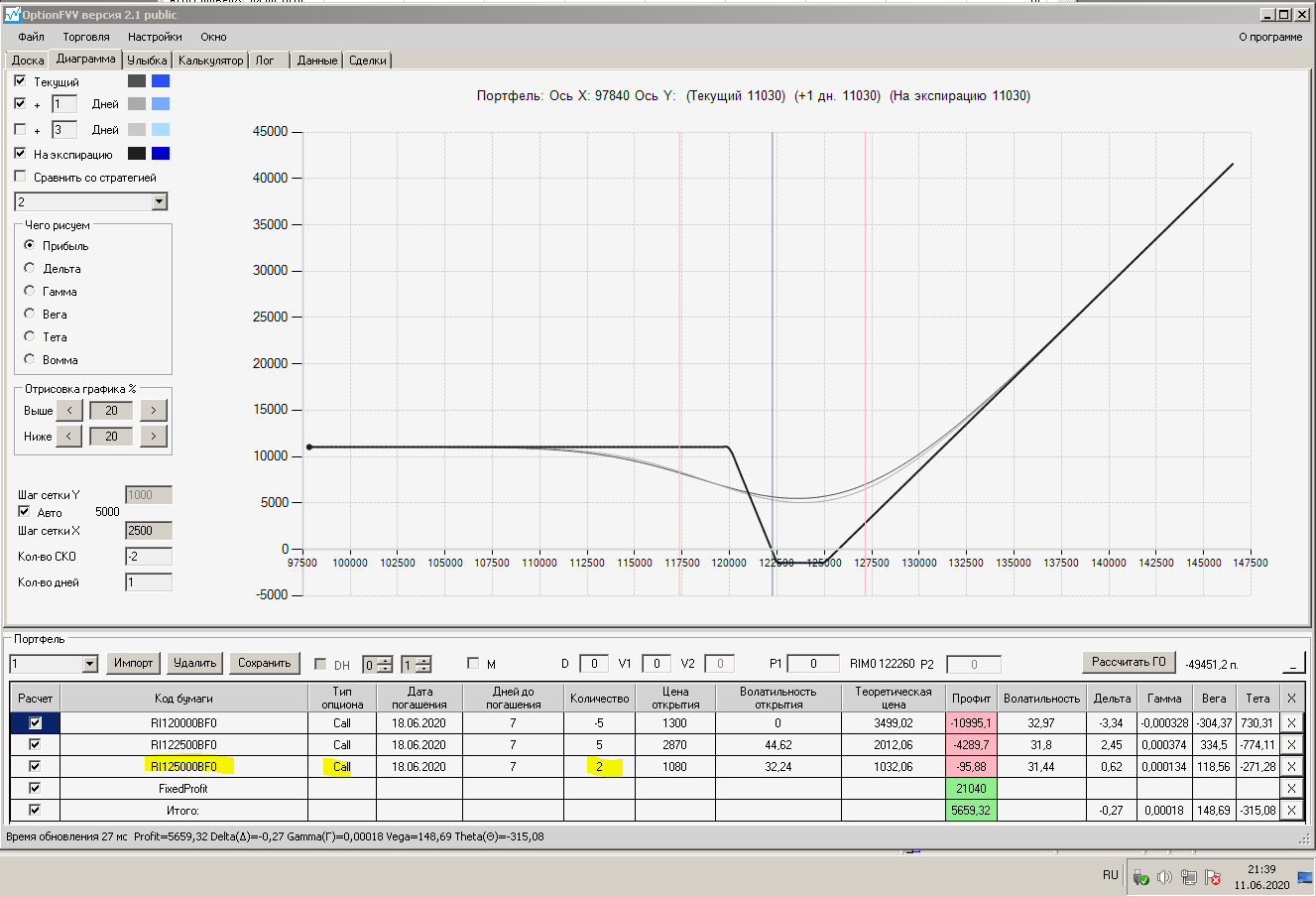This screenshot has height=897, width=1316.
Task: Select the Тета radio button
Action: coord(30,336)
